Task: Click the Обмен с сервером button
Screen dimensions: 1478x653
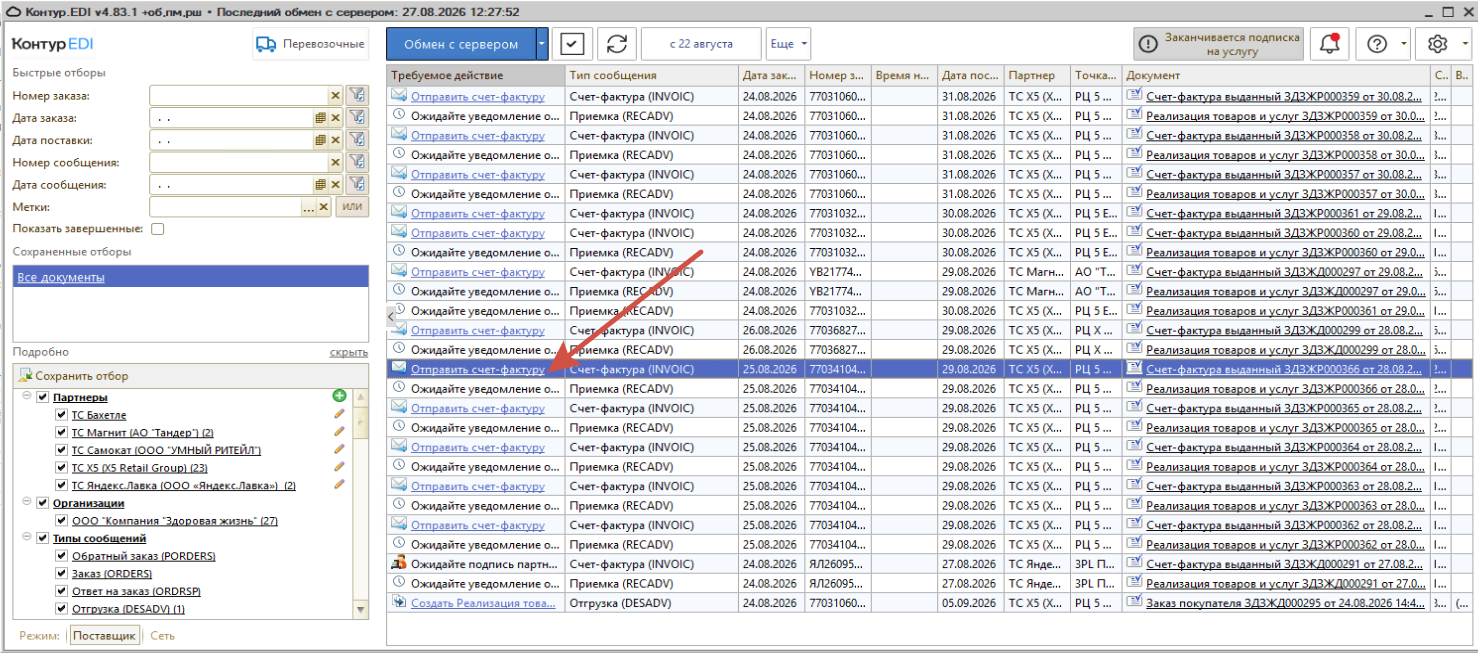Action: point(461,44)
